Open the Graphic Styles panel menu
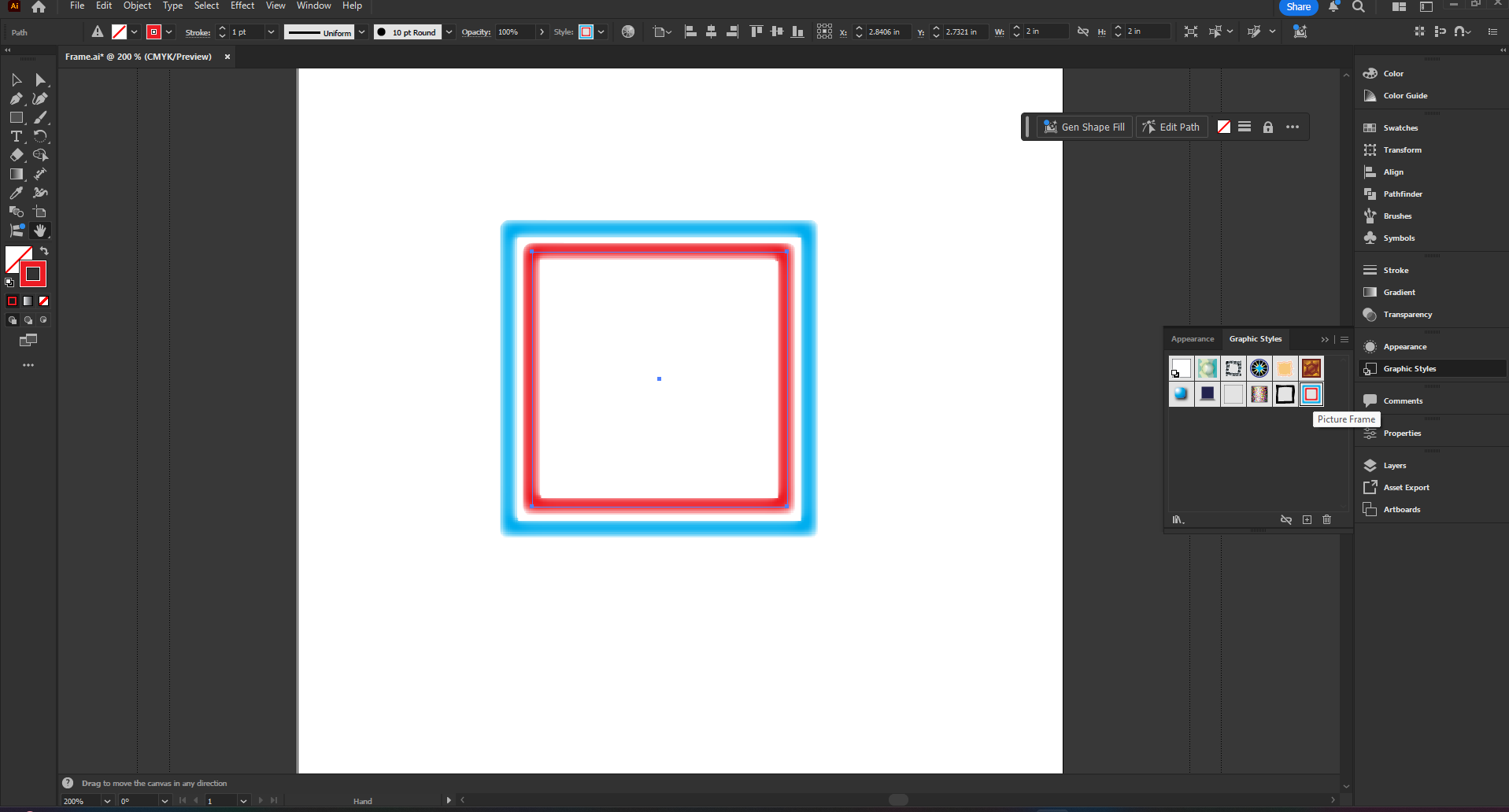Viewport: 1509px width, 812px height. click(x=1344, y=339)
